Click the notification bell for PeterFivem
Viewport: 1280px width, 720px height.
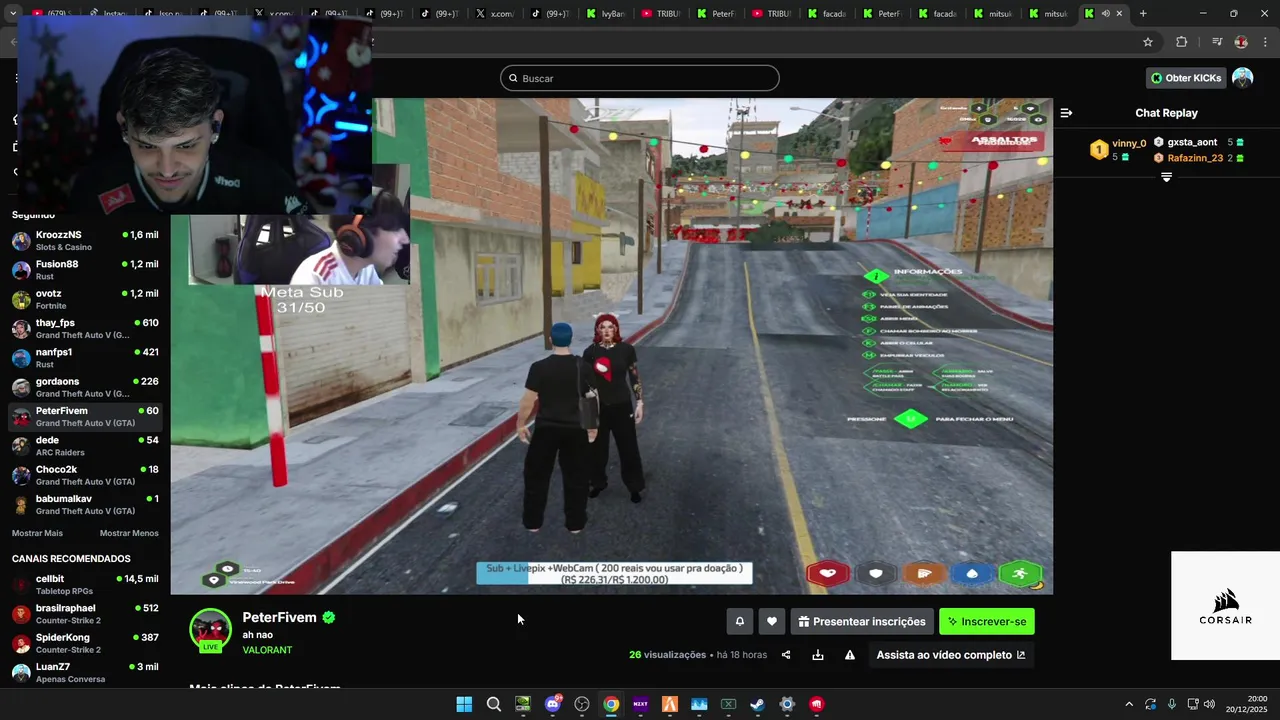(x=740, y=621)
